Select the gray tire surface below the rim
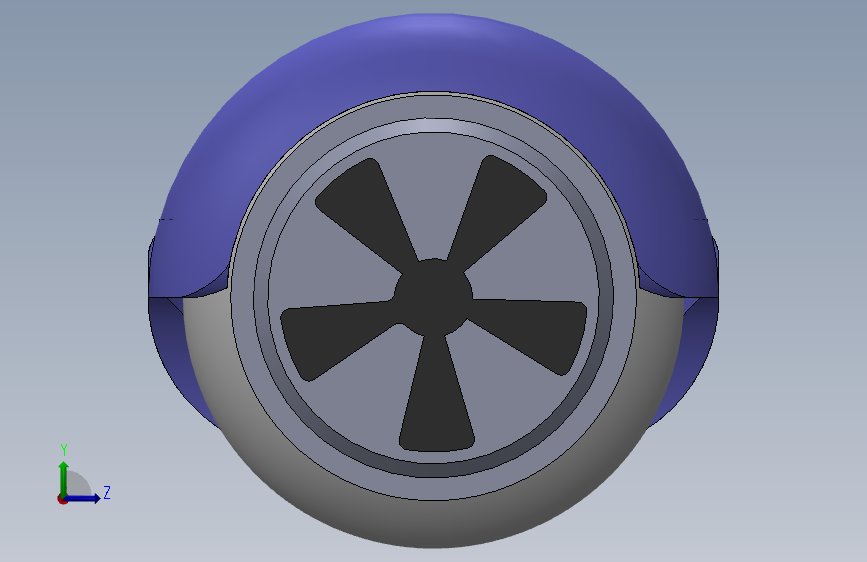 (x=434, y=523)
